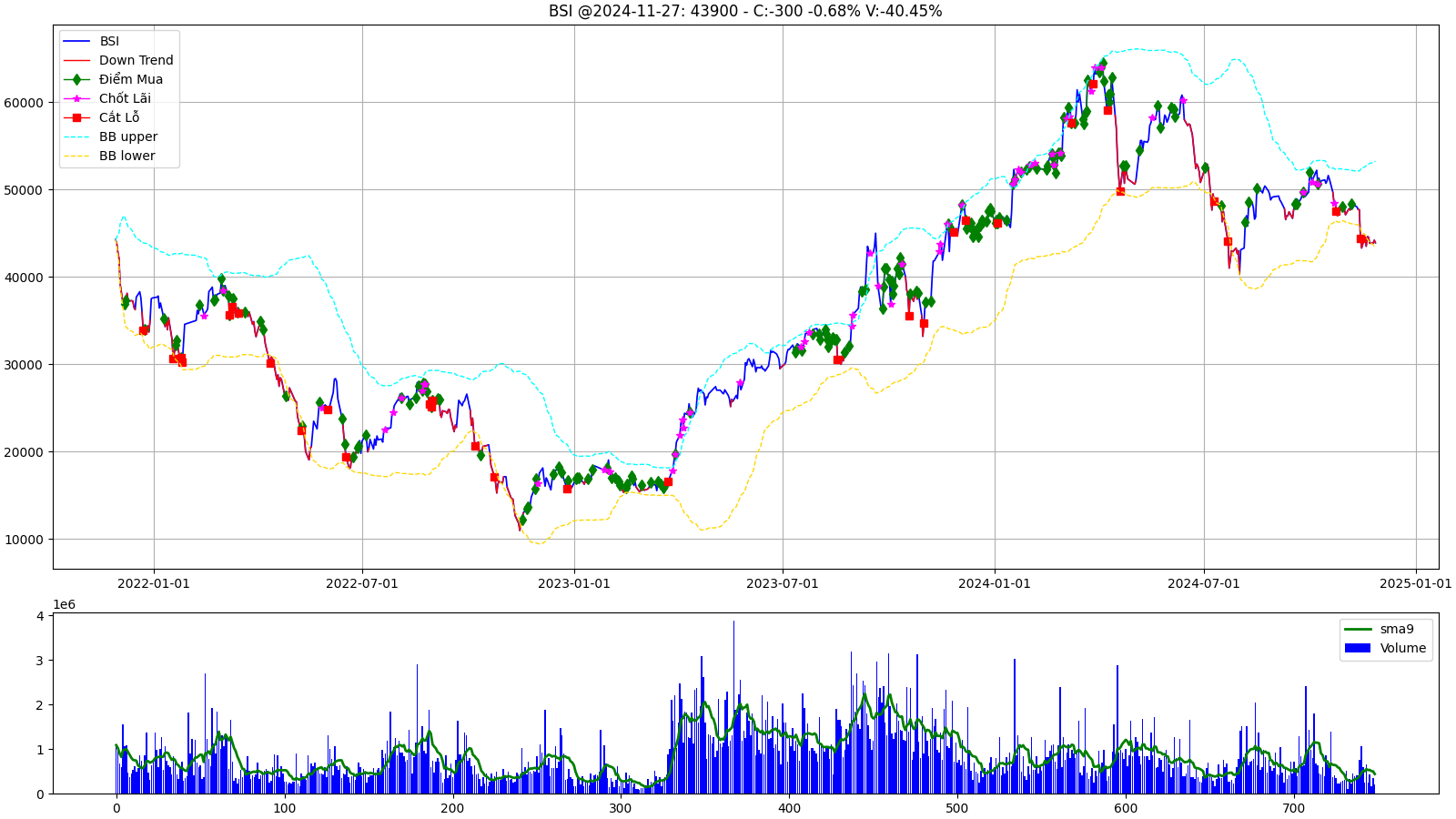
Task: Click the green sma9 line sample in legend
Action: tap(1357, 629)
